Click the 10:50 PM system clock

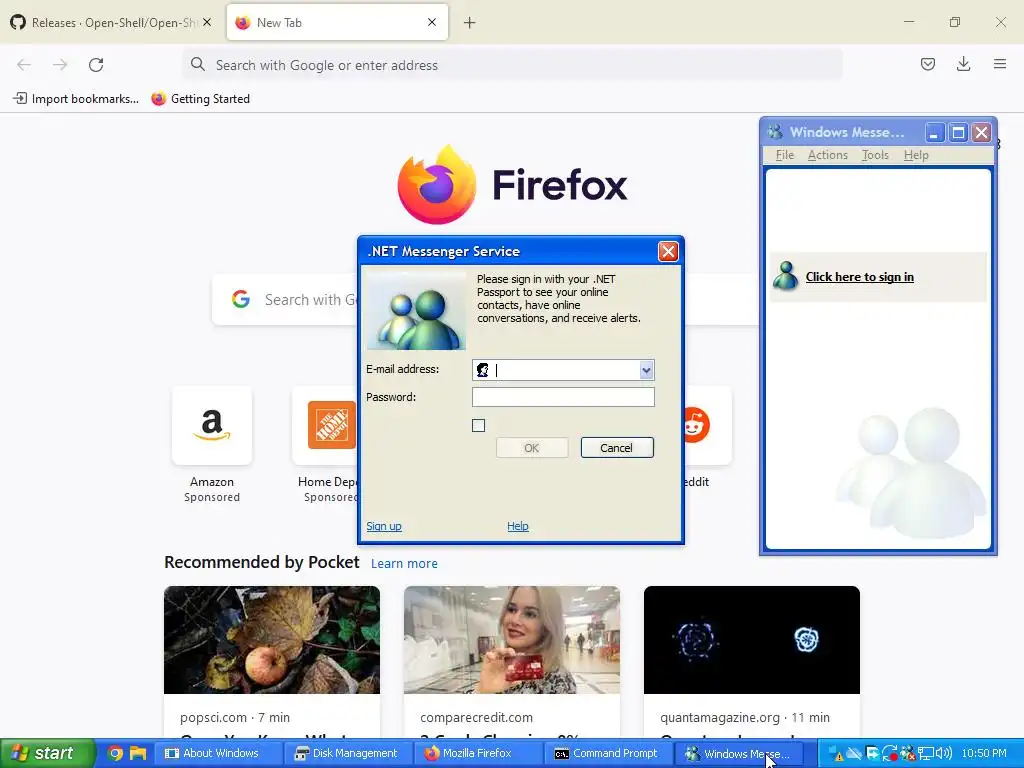[x=984, y=753]
